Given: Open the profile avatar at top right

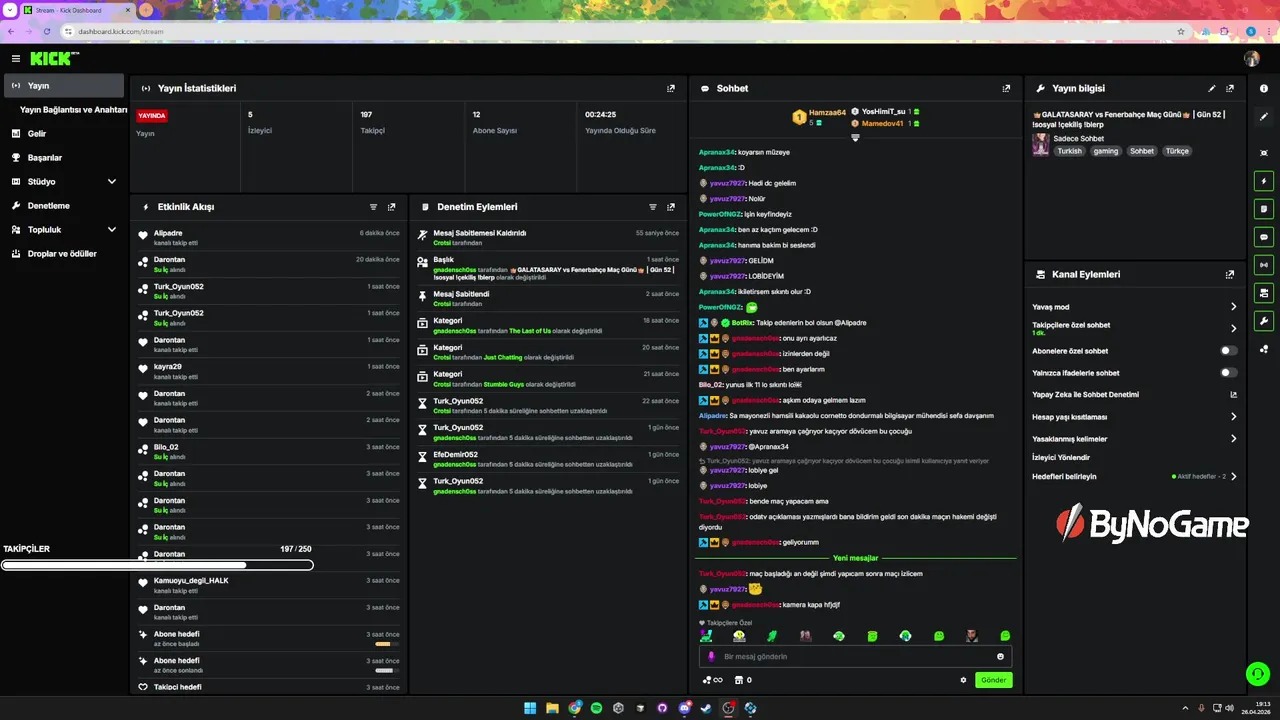Looking at the screenshot, I should point(1252,59).
